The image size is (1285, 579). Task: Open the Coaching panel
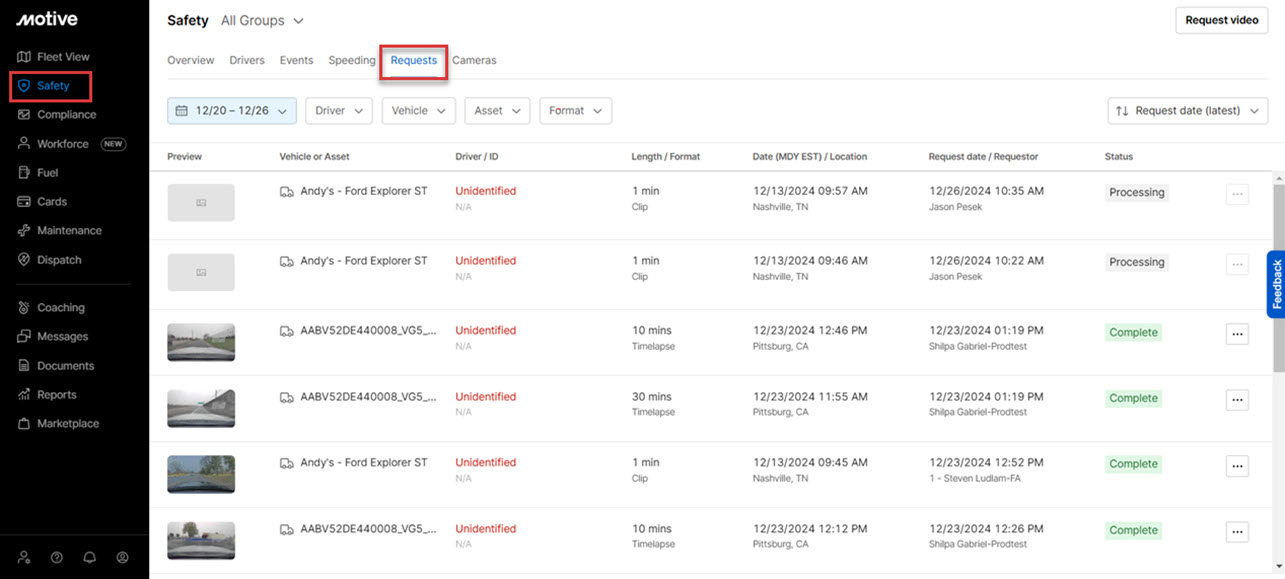pos(59,307)
